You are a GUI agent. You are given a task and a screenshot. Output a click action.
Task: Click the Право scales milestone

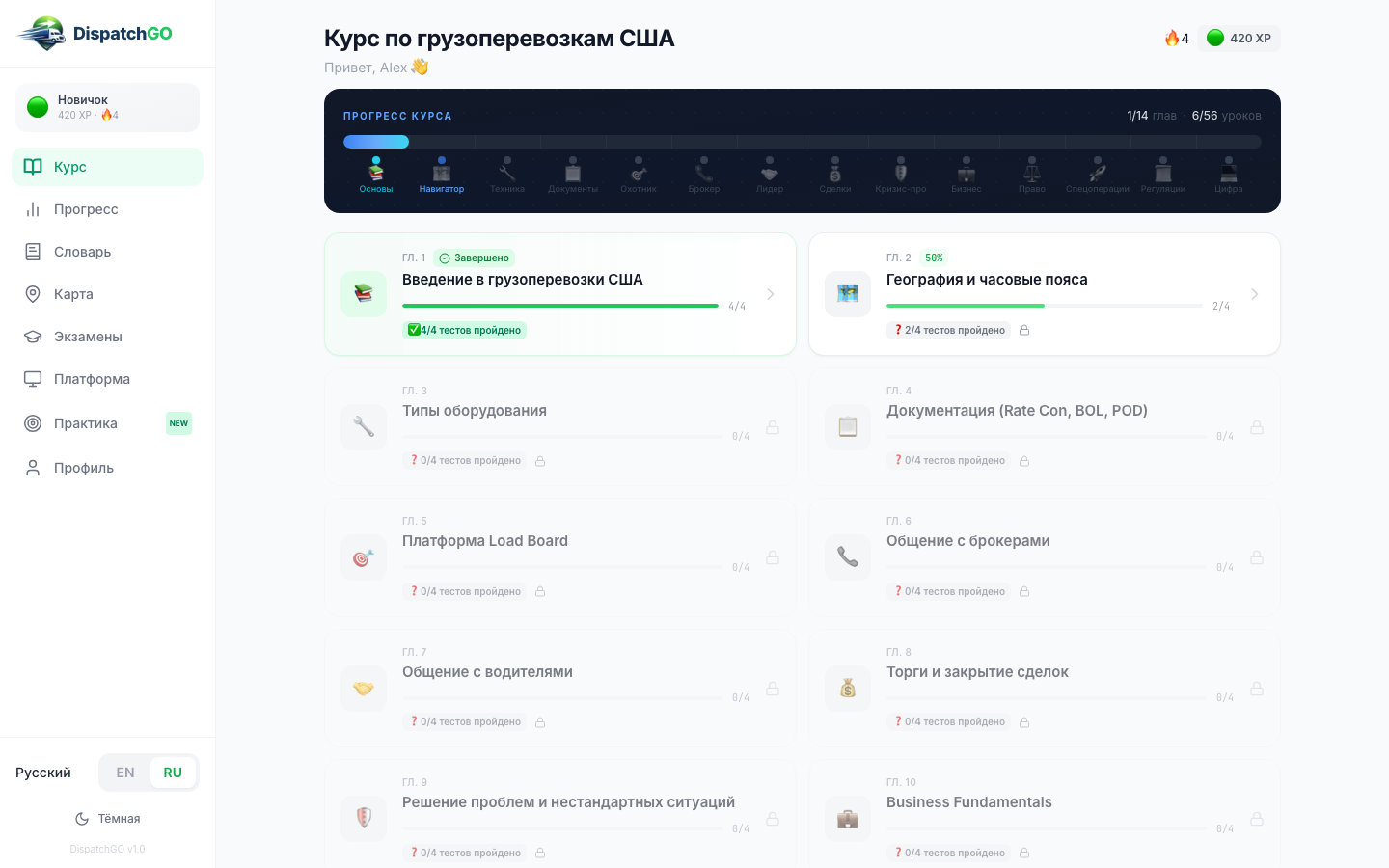(x=1032, y=176)
